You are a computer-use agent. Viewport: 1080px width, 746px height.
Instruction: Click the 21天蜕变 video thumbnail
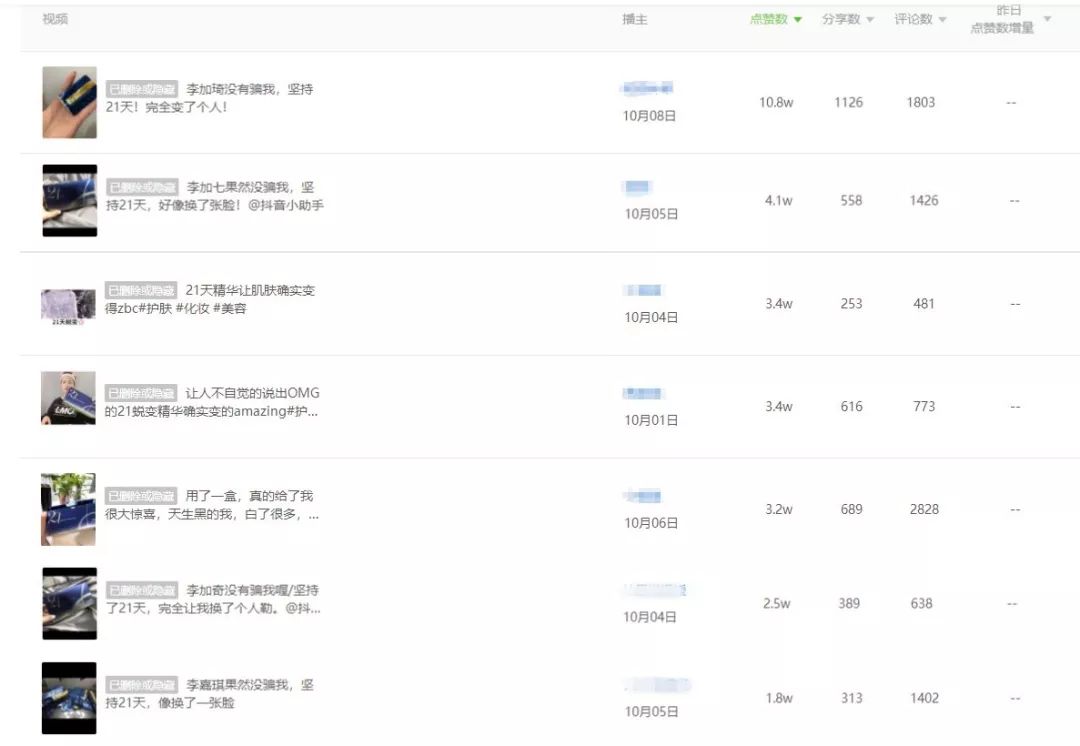click(68, 303)
